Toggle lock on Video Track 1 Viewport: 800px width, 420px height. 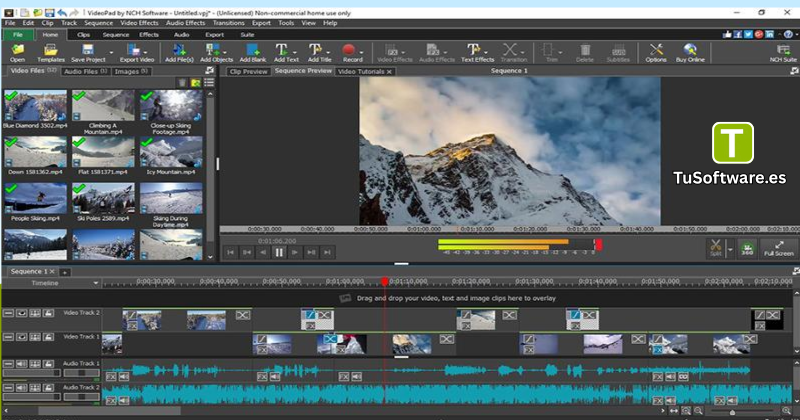48,337
